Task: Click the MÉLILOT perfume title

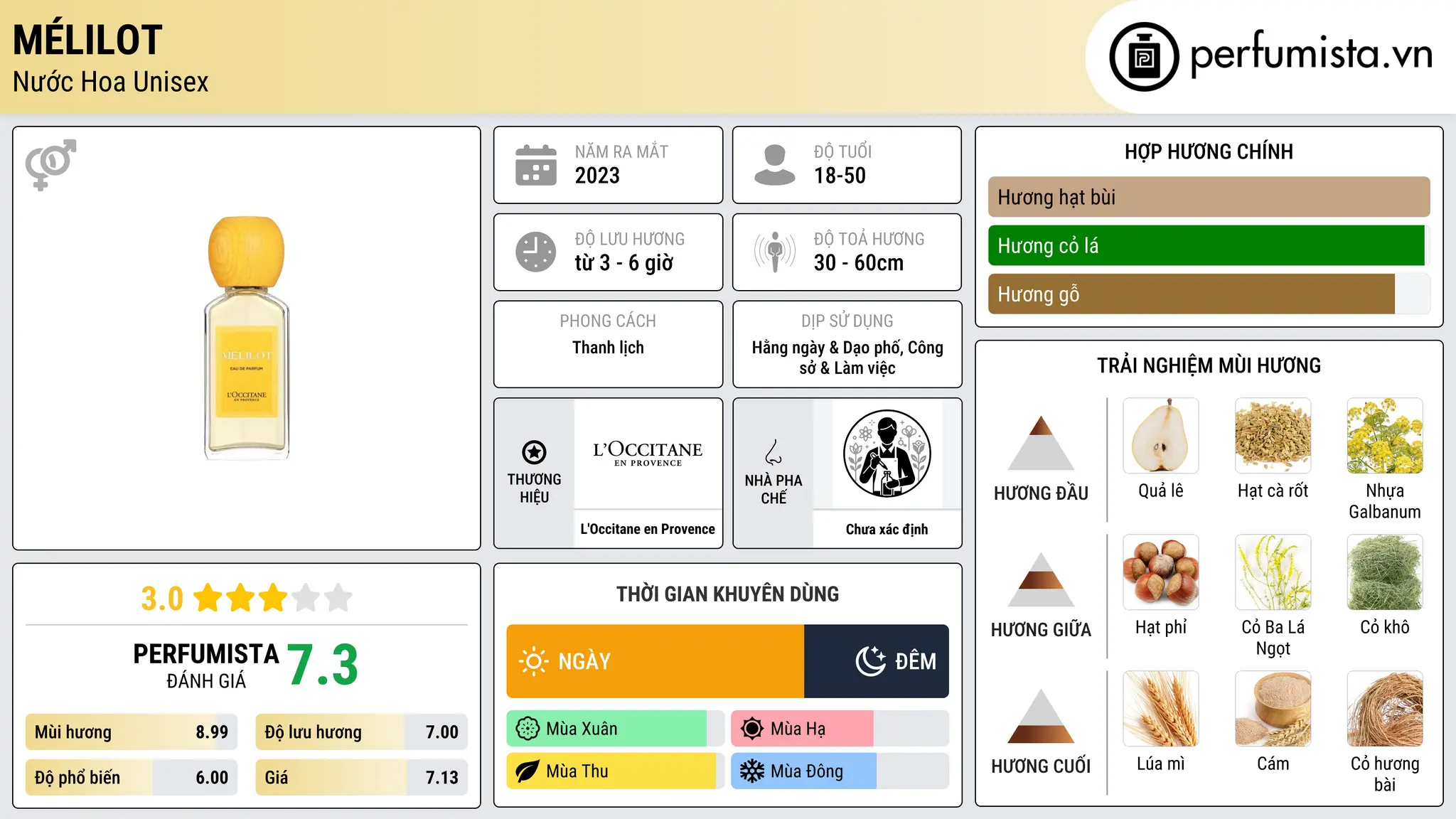Action: click(x=88, y=40)
